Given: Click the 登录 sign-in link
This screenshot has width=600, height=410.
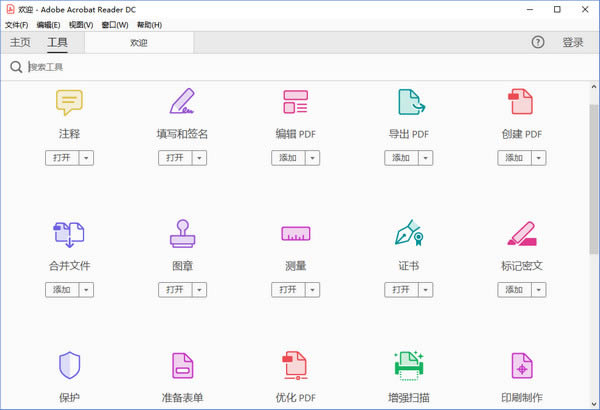Looking at the screenshot, I should (572, 42).
